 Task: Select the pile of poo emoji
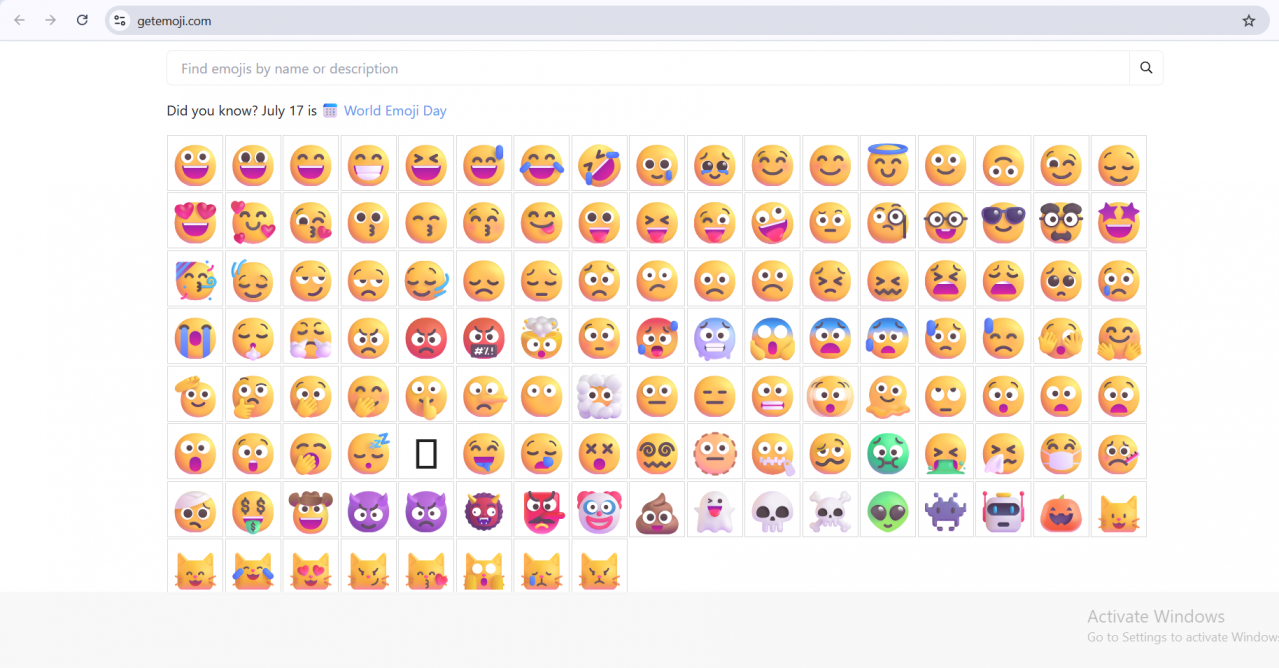coord(657,512)
